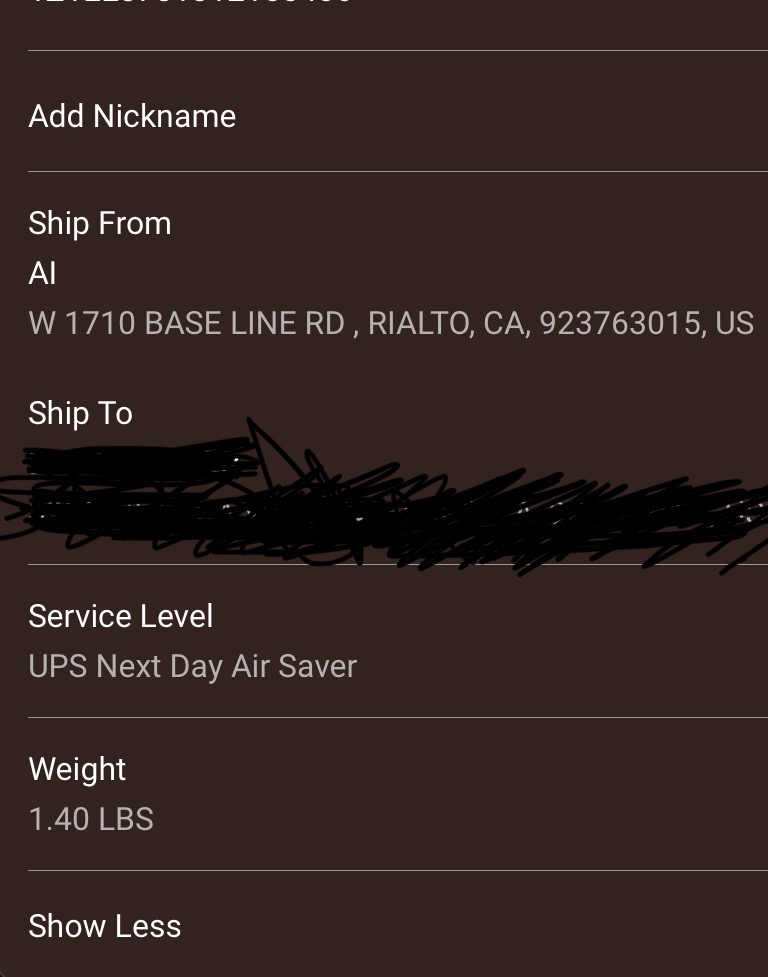Click the divider line above Weight

point(398,717)
